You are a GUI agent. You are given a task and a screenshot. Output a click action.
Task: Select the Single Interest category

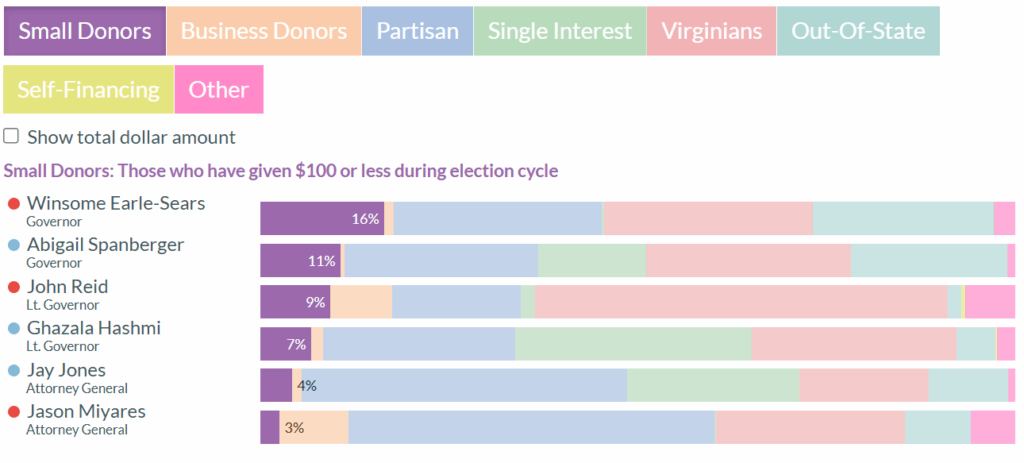coord(560,30)
